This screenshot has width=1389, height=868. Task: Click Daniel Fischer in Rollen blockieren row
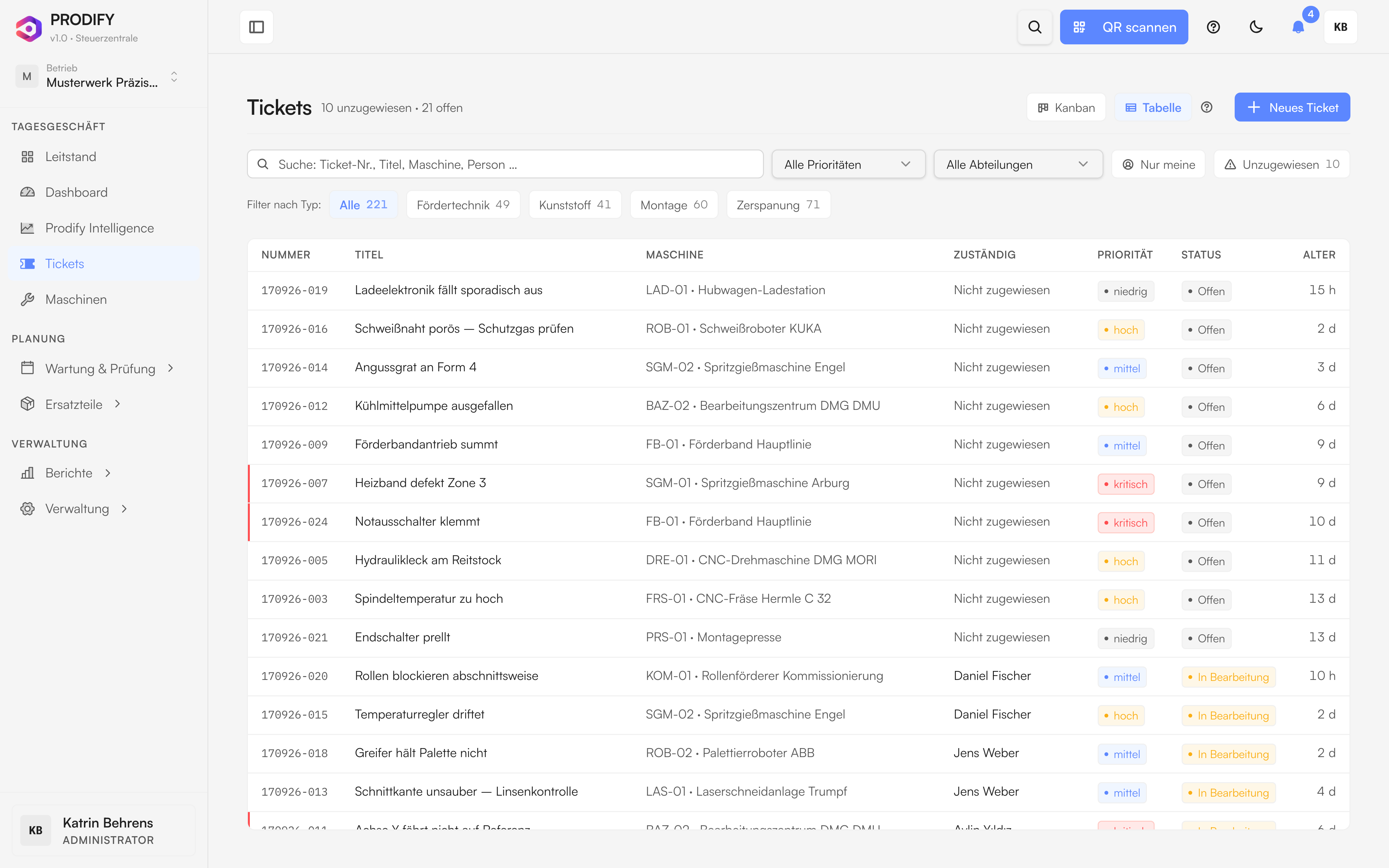pyautogui.click(x=992, y=676)
